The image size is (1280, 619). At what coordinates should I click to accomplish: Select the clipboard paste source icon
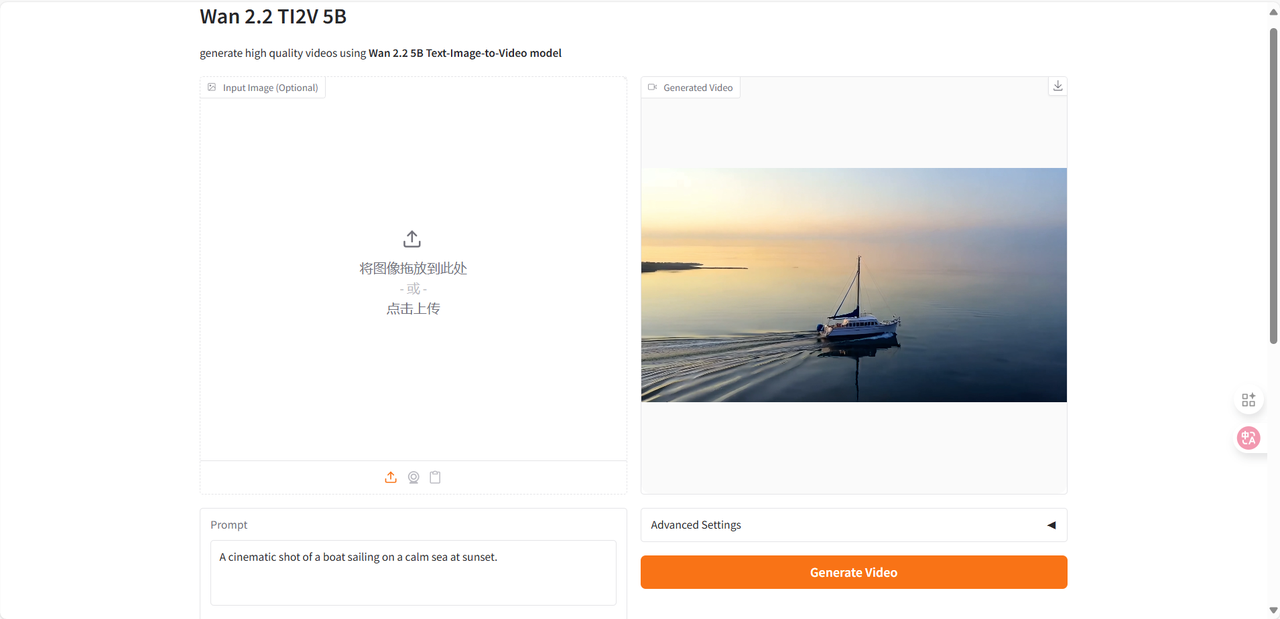(435, 477)
